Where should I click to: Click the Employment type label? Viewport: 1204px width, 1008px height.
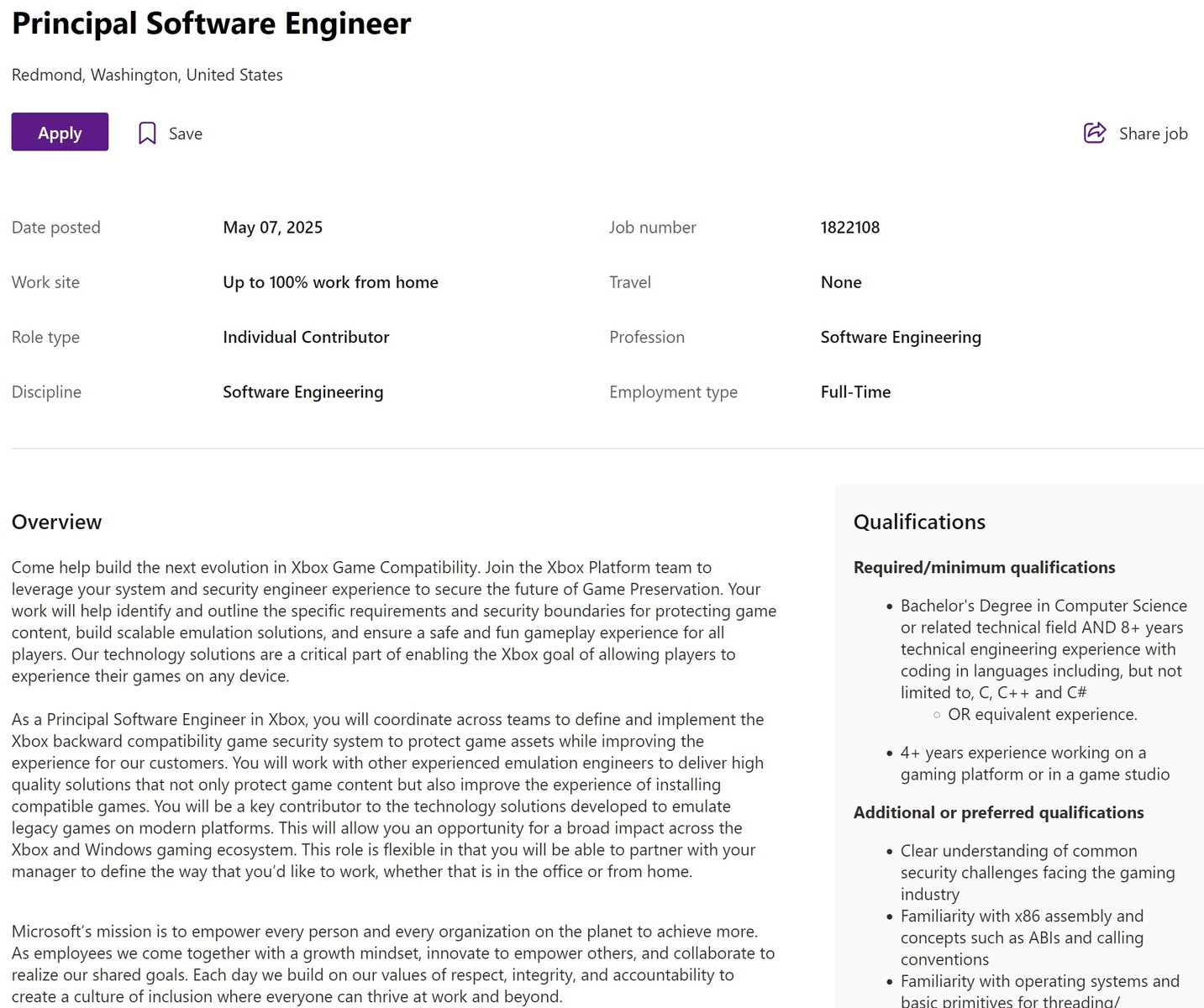(x=674, y=391)
